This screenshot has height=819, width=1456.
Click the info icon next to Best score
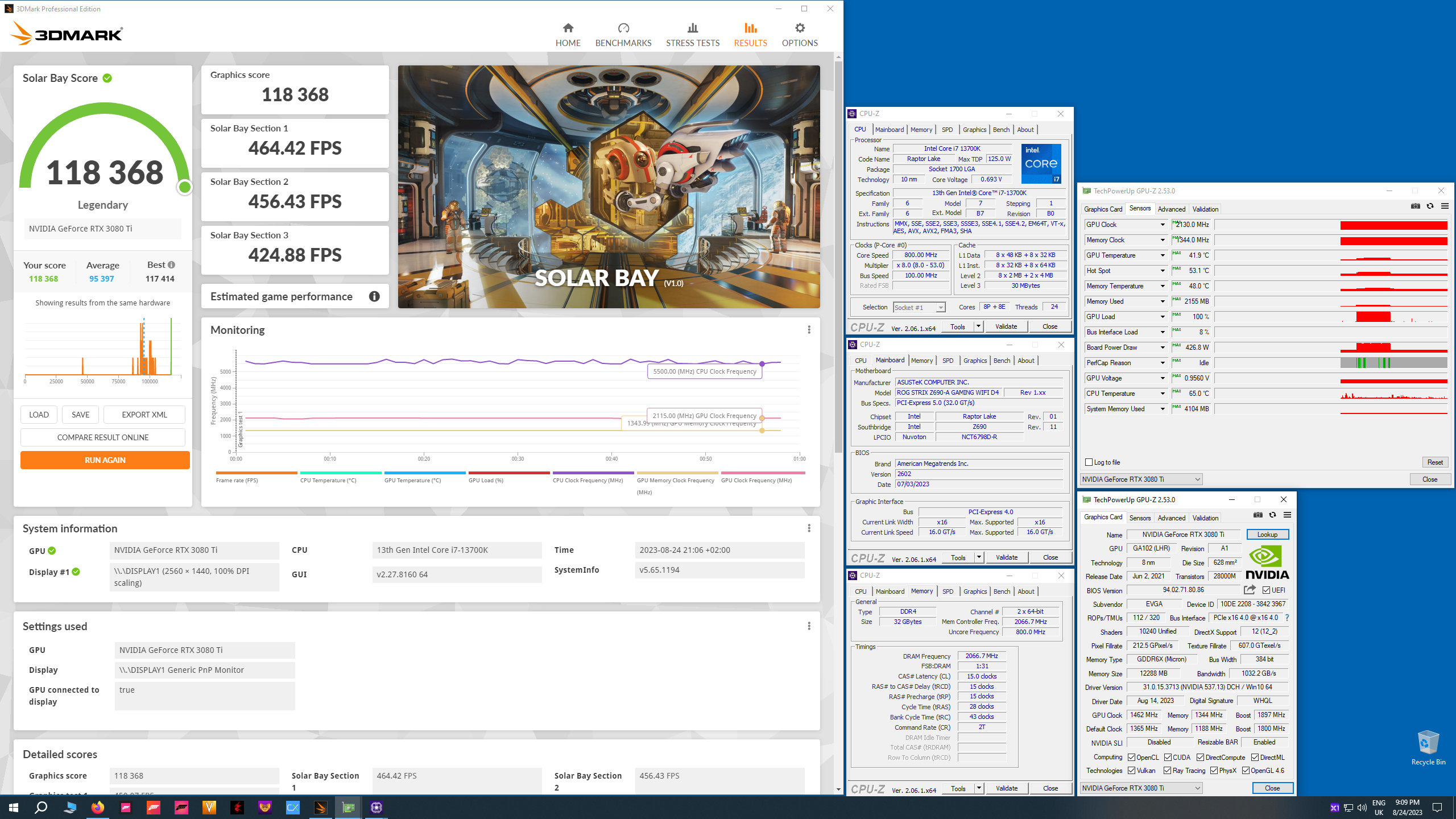click(171, 265)
